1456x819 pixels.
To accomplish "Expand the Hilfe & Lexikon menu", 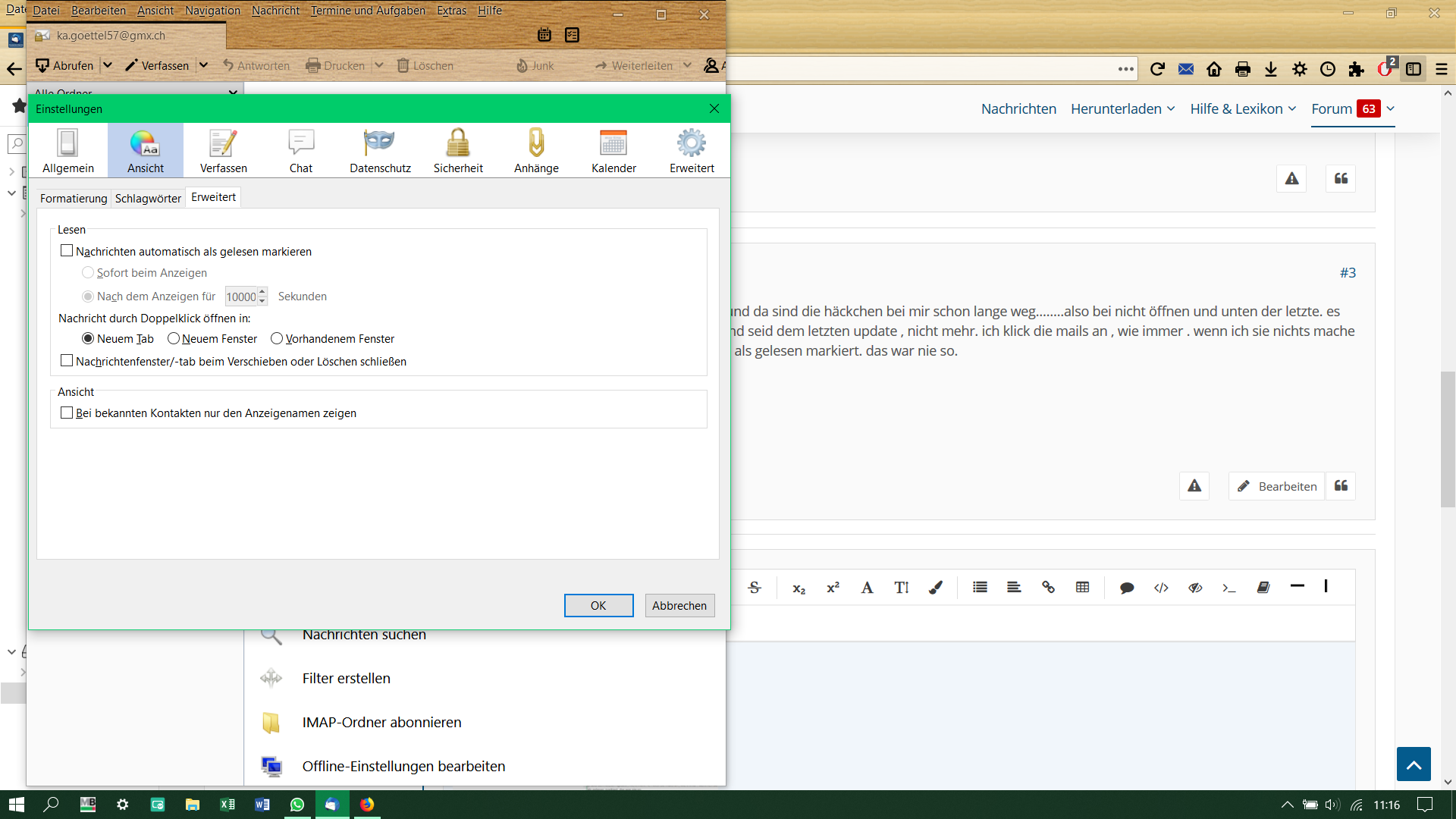I will point(1243,109).
